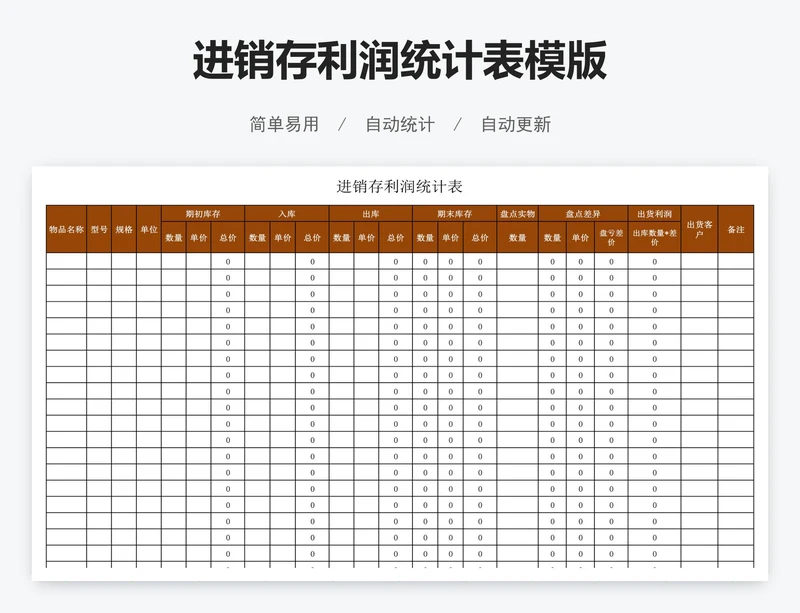Select the 盘亏差价 subheader cell
This screenshot has height=613, width=800.
[611, 237]
